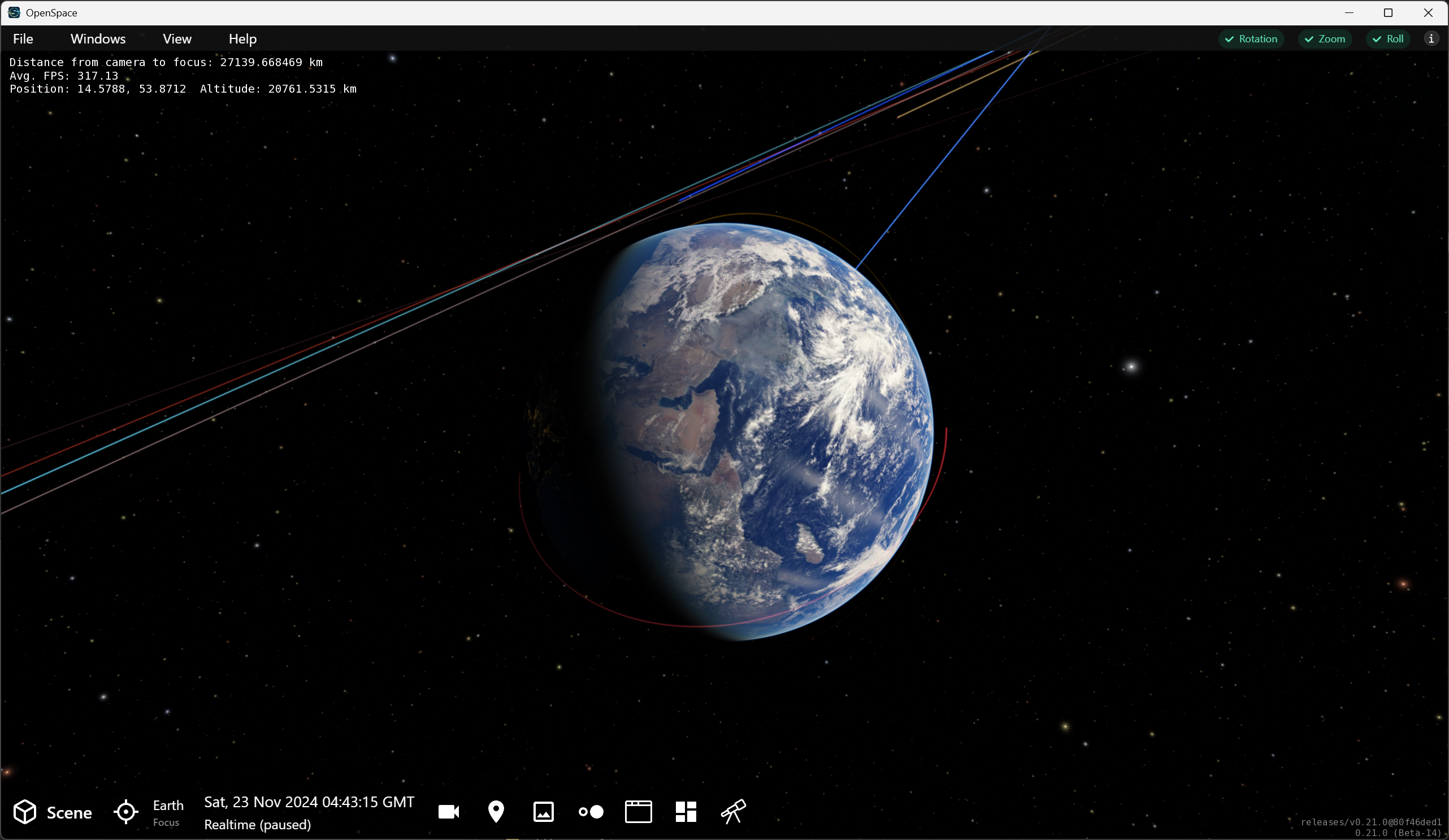Click the OpenSpace app logo

pos(14,12)
